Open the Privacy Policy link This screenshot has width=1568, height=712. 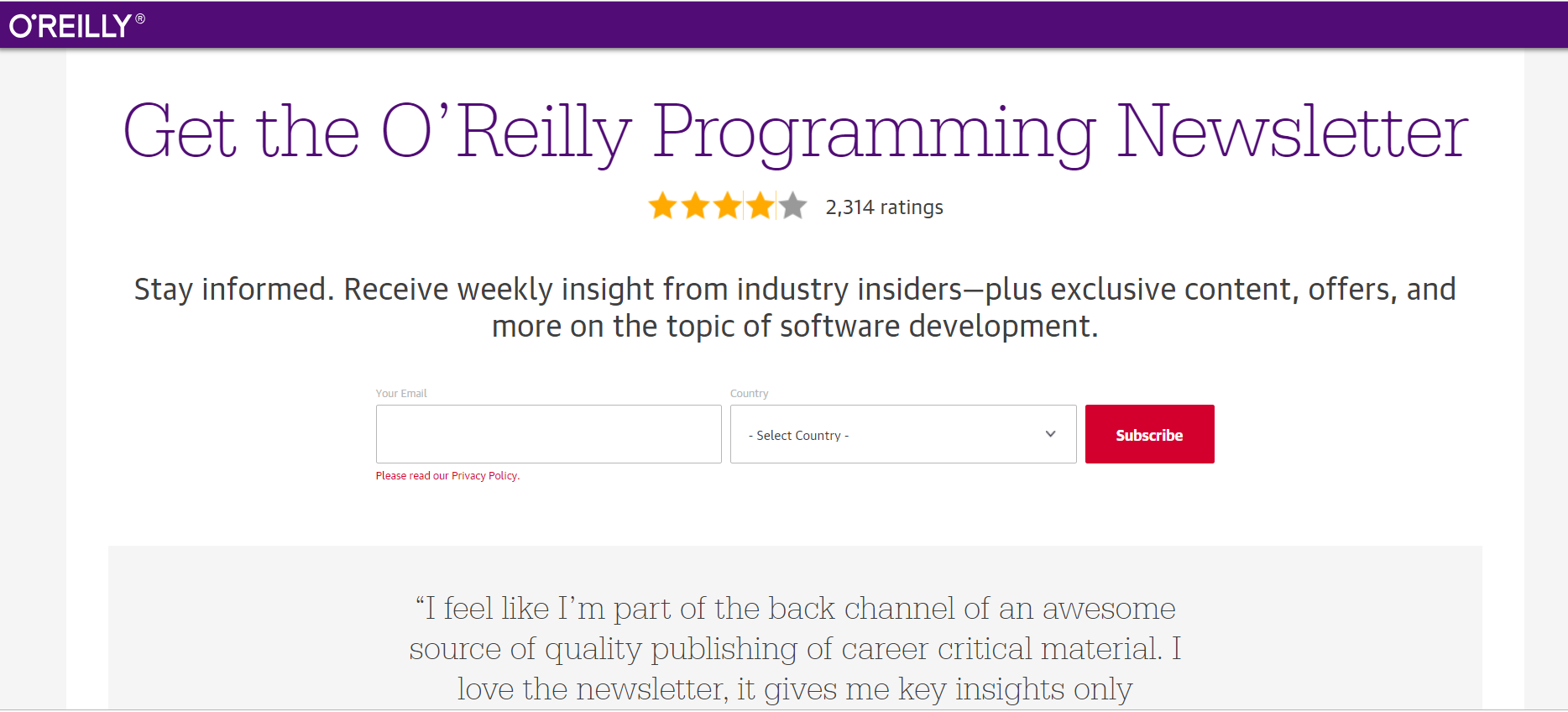pos(484,476)
